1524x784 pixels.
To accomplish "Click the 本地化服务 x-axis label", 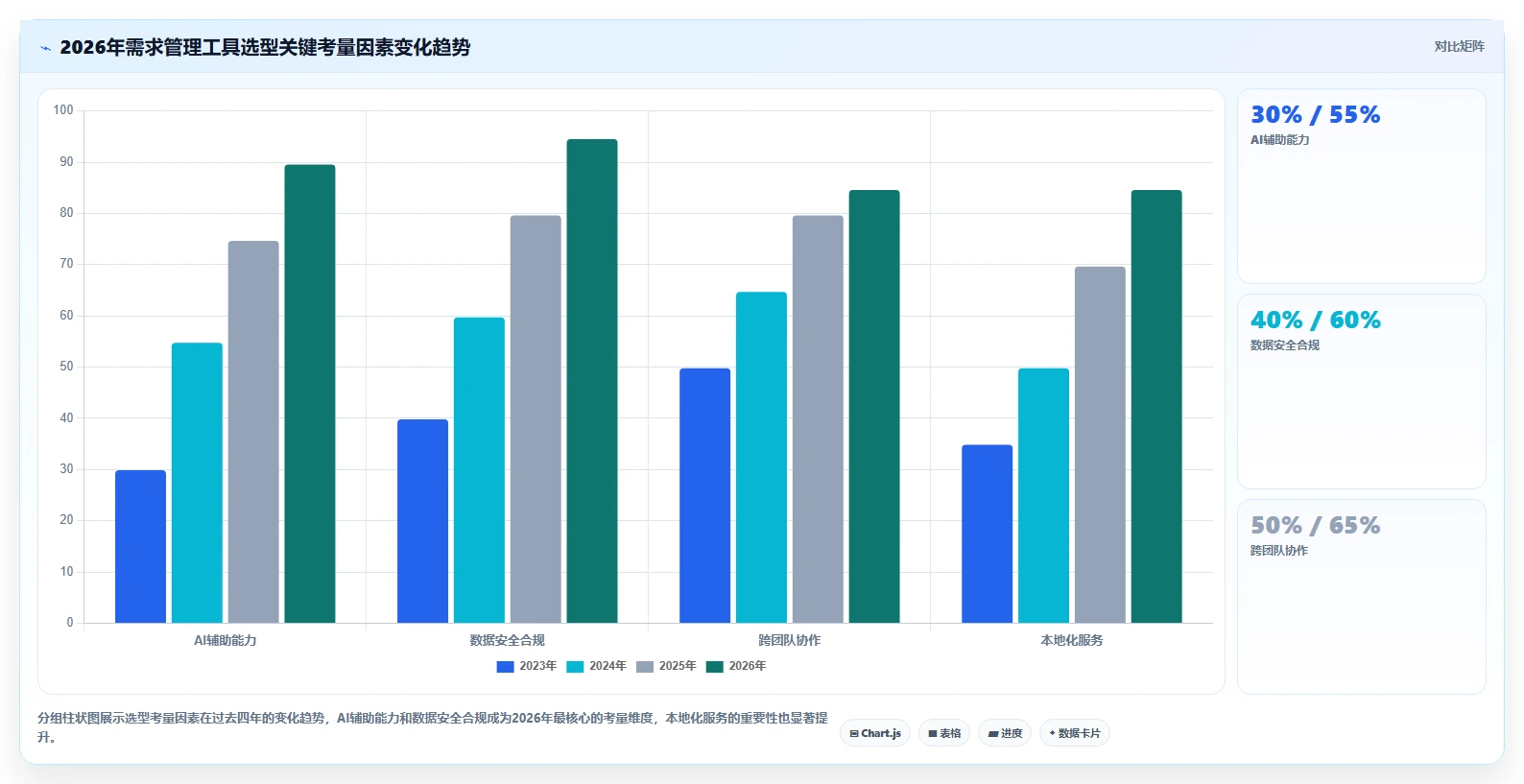I will pyautogui.click(x=1072, y=640).
